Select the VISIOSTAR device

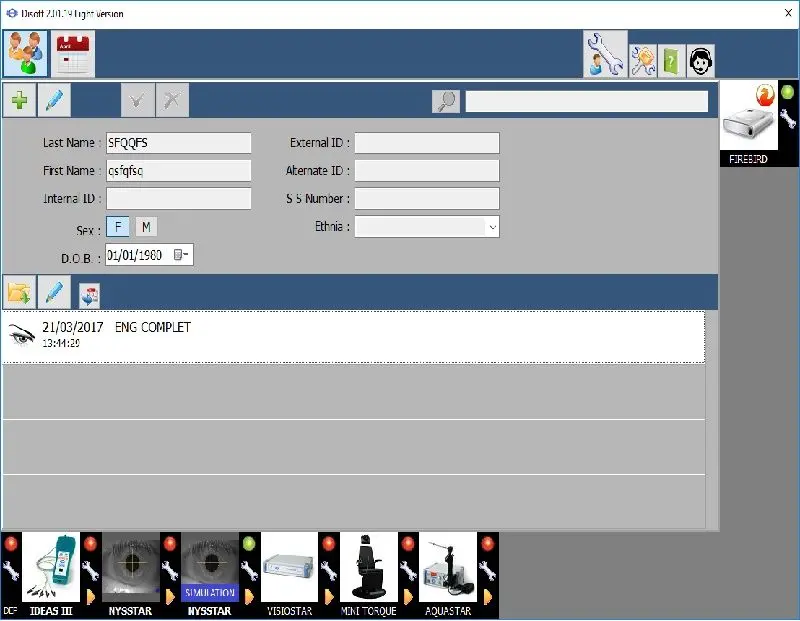(288, 574)
